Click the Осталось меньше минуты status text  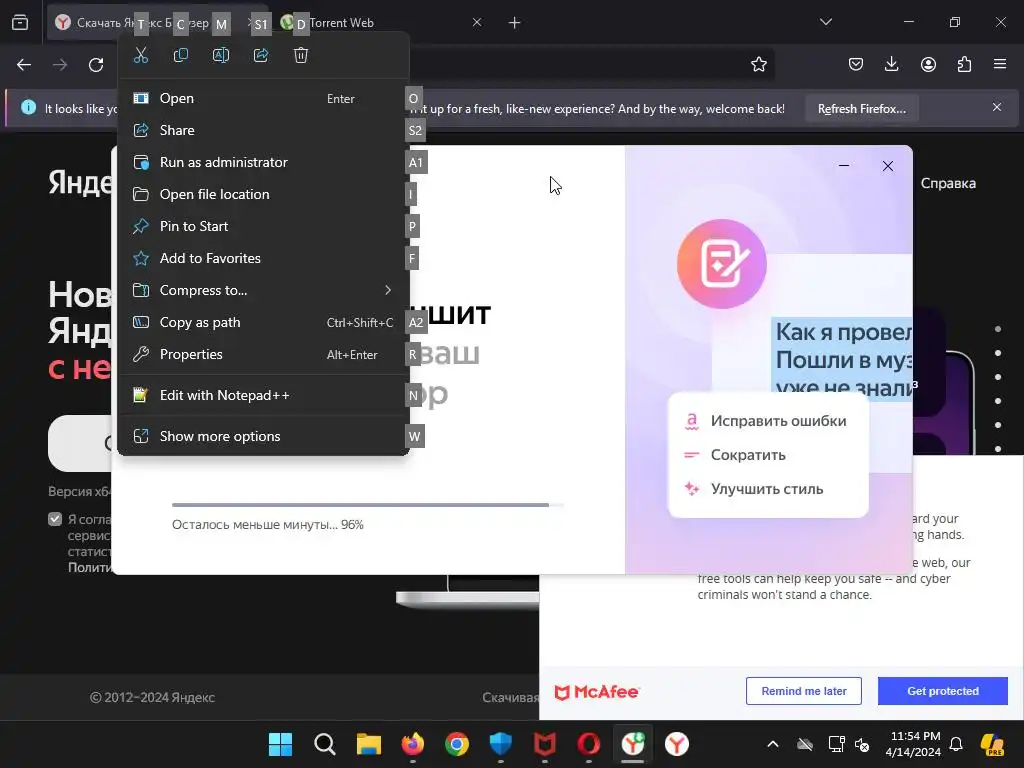pyautogui.click(x=268, y=524)
